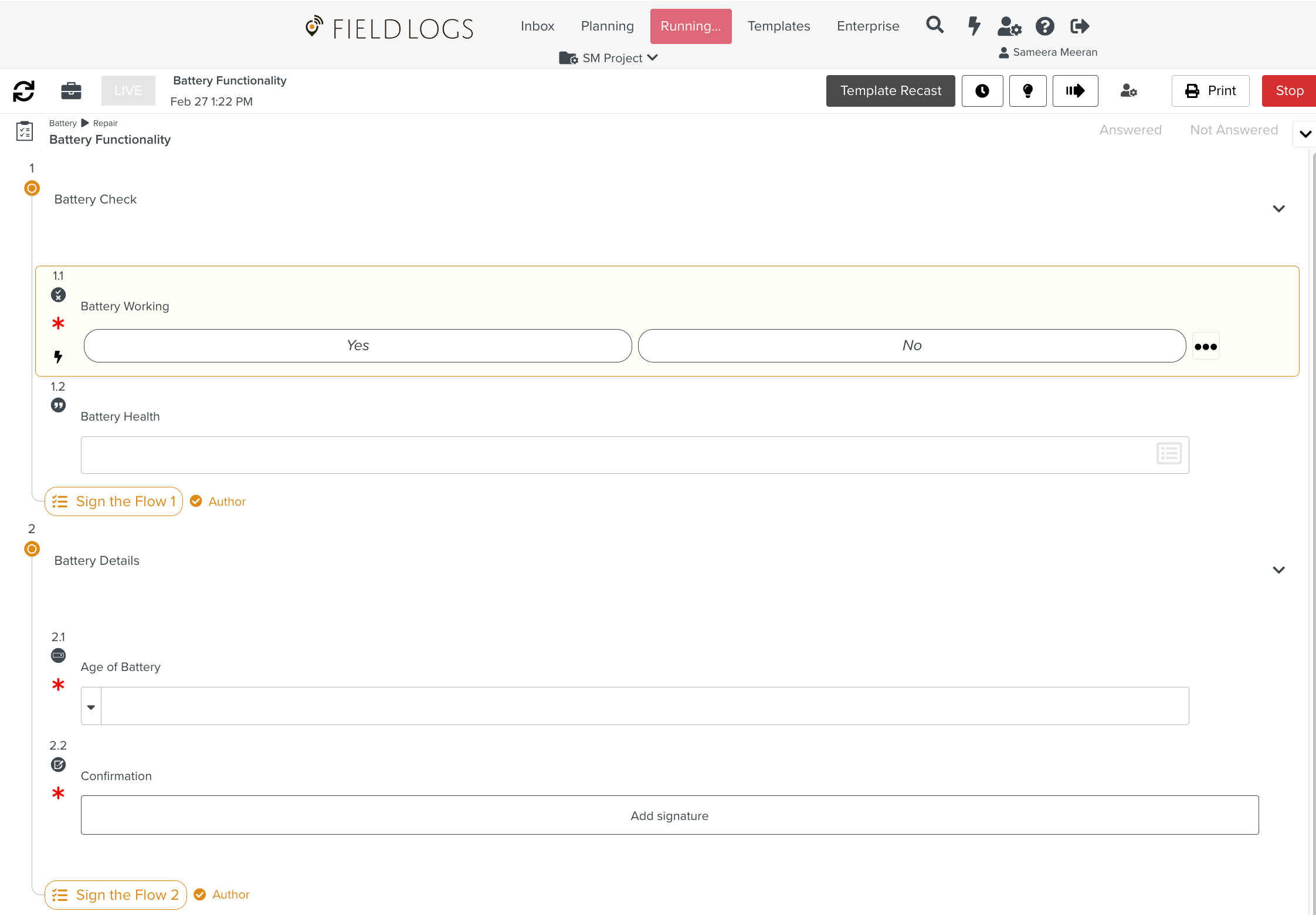Click the user profile icon beside Sameera Meeran
This screenshot has height=915, width=1316.
1004,52
